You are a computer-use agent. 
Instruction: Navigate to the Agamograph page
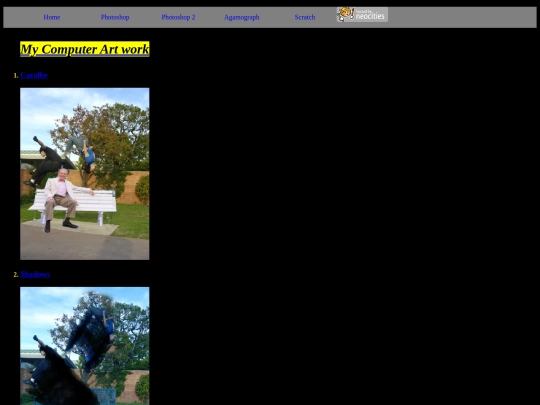point(241,17)
